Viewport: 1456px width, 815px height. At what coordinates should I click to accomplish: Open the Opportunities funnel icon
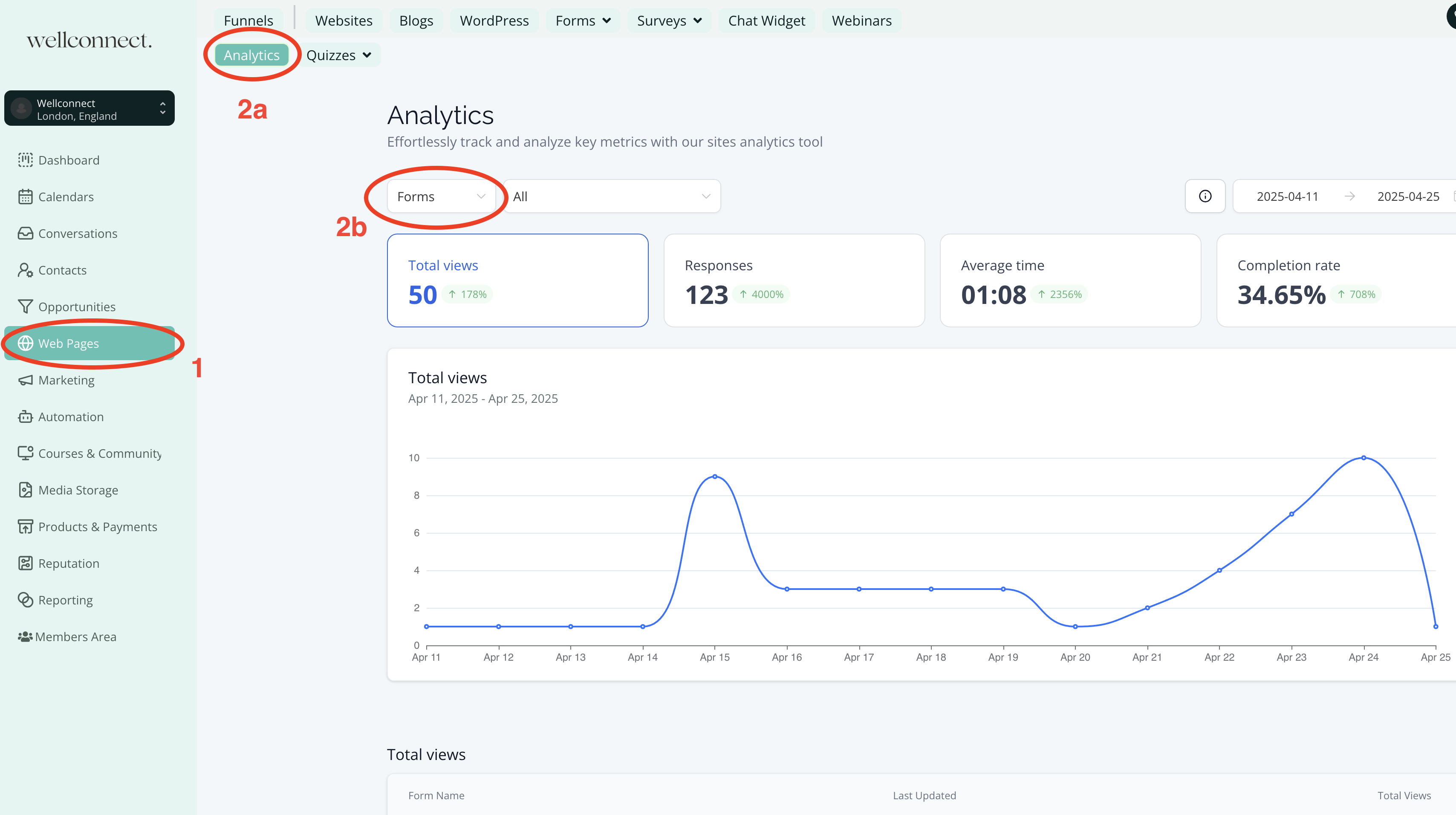pos(25,306)
